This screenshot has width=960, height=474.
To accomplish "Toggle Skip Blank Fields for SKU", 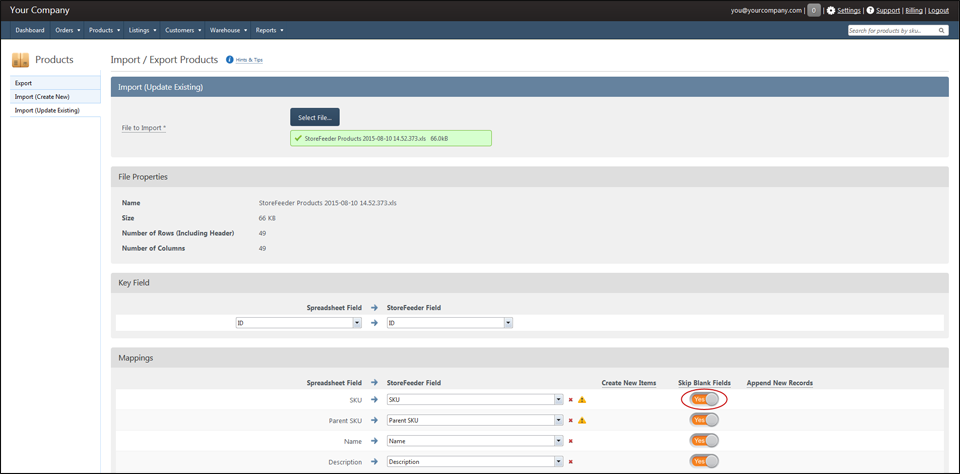I will (x=704, y=399).
